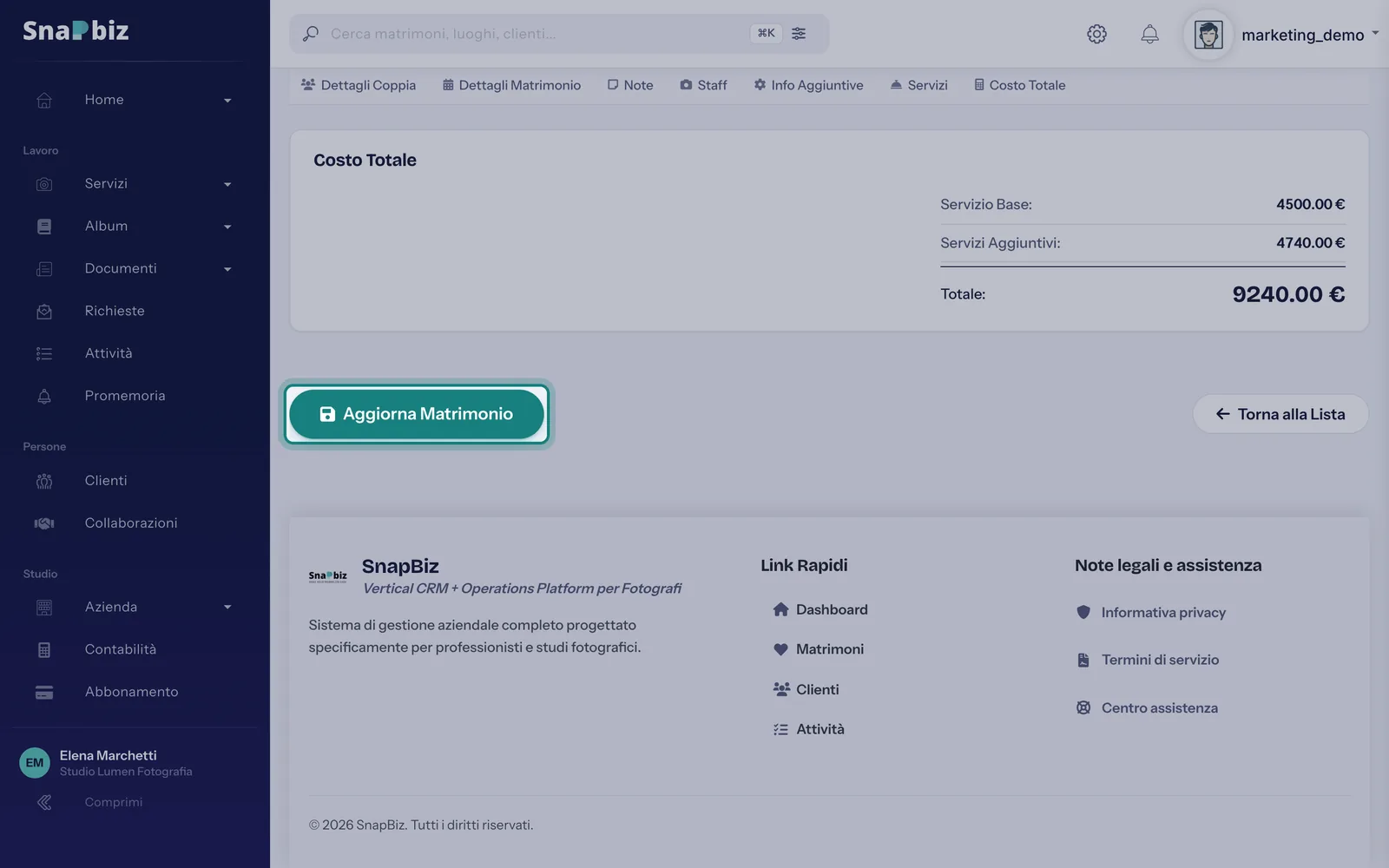Click the Contabilità calculator icon
Image resolution: width=1389 pixels, height=868 pixels.
pyautogui.click(x=44, y=649)
